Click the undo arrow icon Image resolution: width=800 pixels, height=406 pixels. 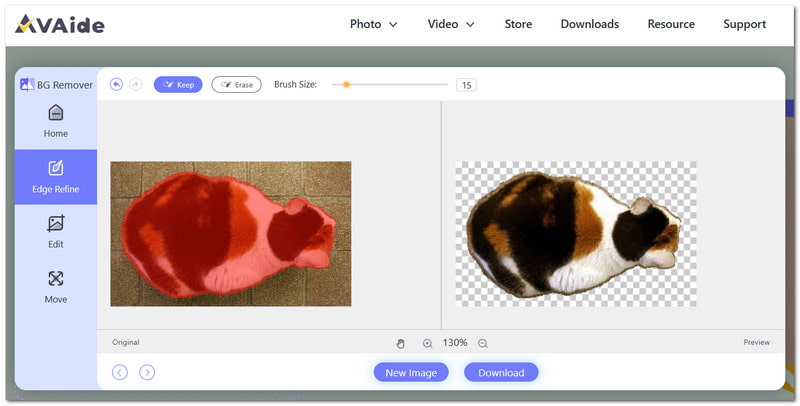tap(116, 85)
